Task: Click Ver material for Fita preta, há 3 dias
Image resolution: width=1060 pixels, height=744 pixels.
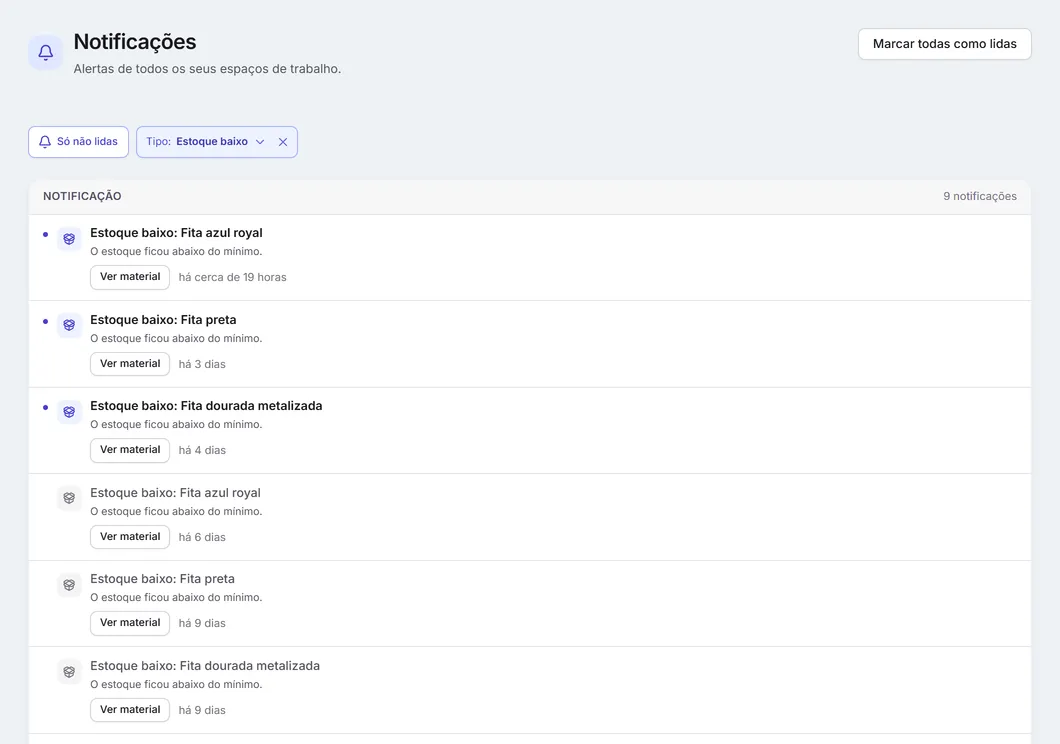Action: (x=130, y=364)
